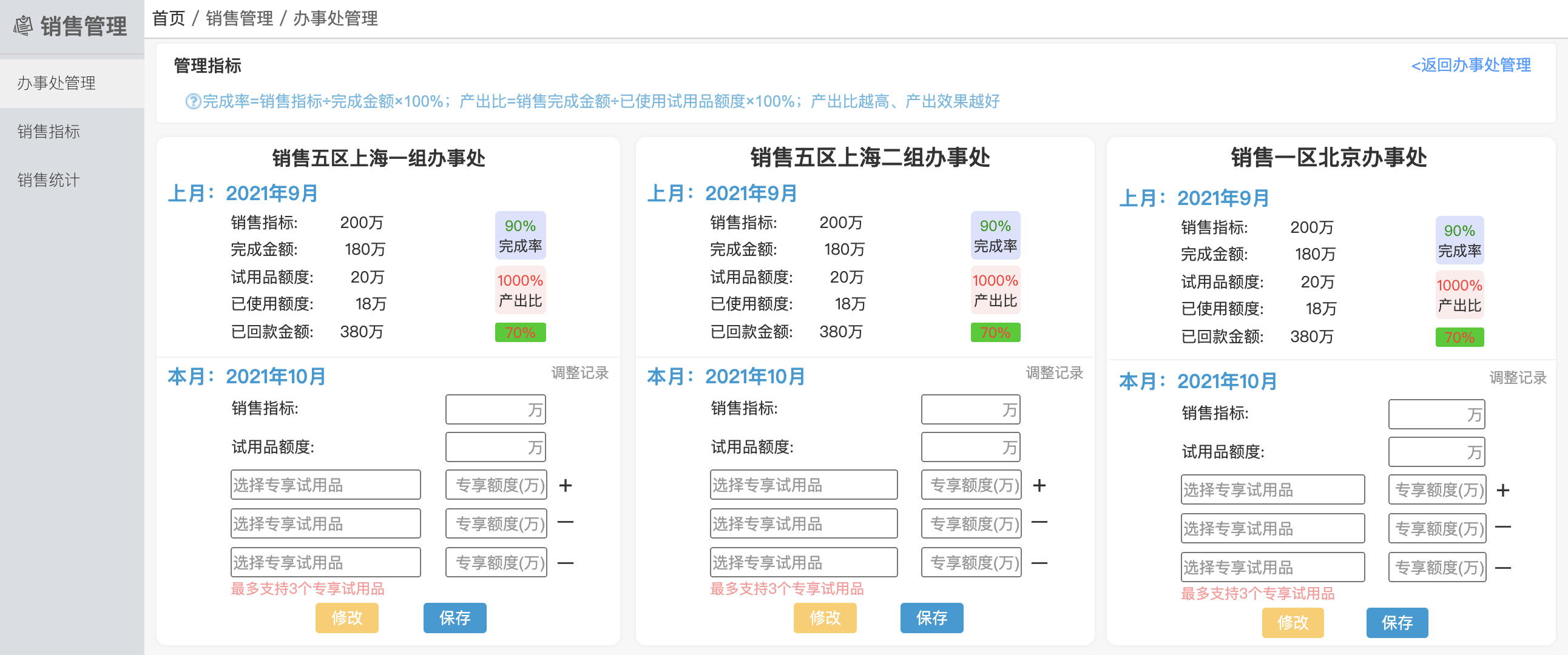Click the 销售五区上海一组办事处 card title
Image resolution: width=1568 pixels, height=655 pixels.
pyautogui.click(x=379, y=158)
